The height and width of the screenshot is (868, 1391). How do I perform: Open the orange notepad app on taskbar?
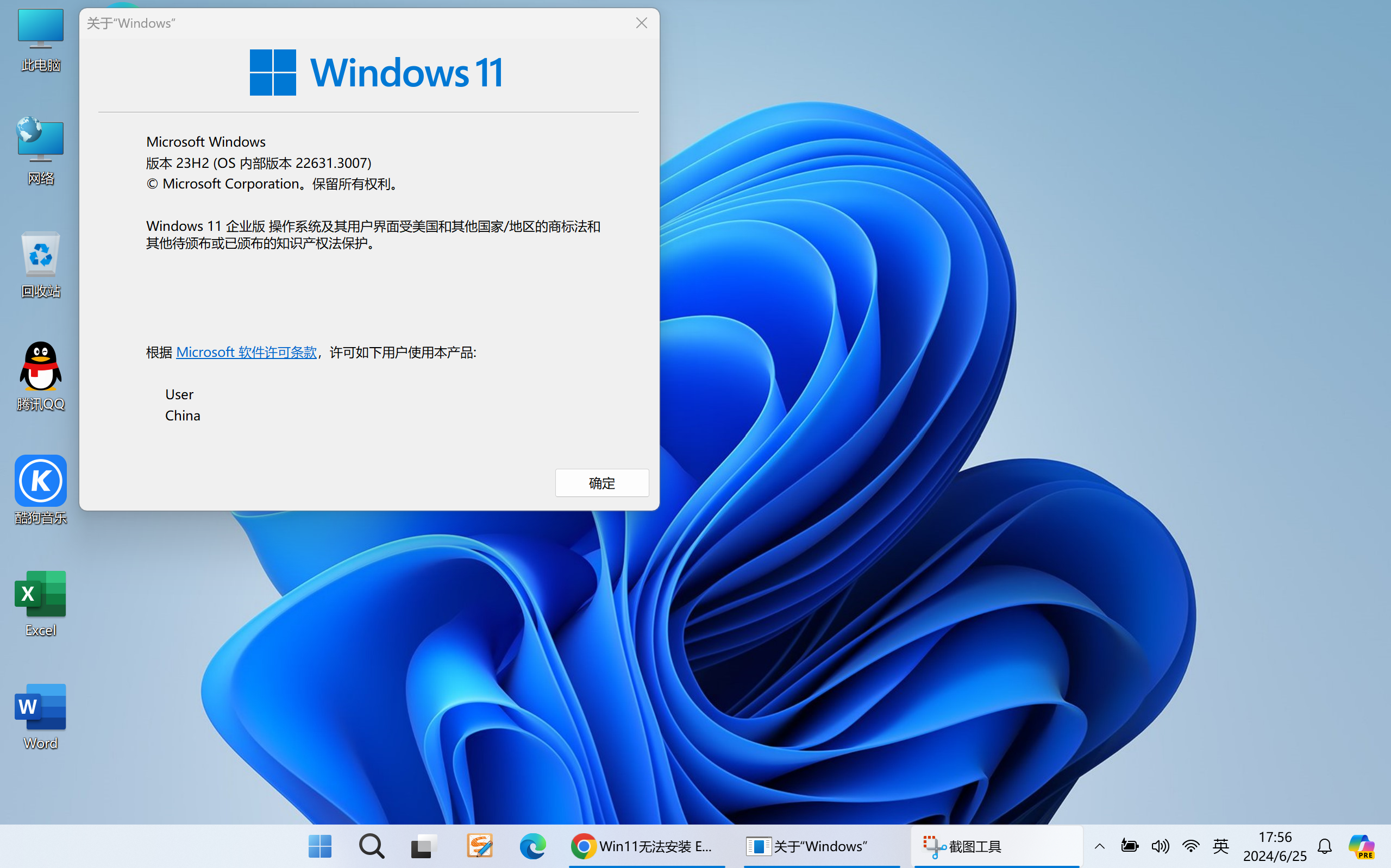coord(480,846)
